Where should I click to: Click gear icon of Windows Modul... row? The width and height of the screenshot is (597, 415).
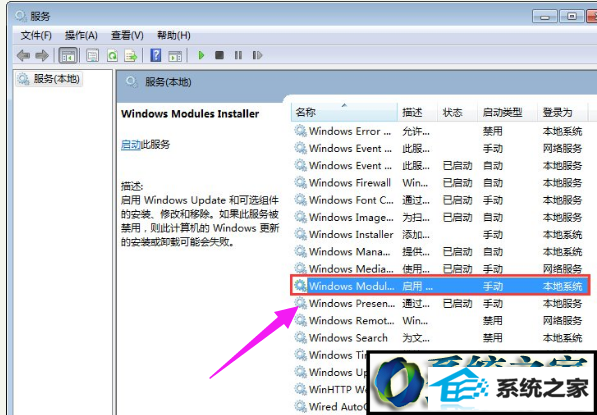[x=300, y=286]
